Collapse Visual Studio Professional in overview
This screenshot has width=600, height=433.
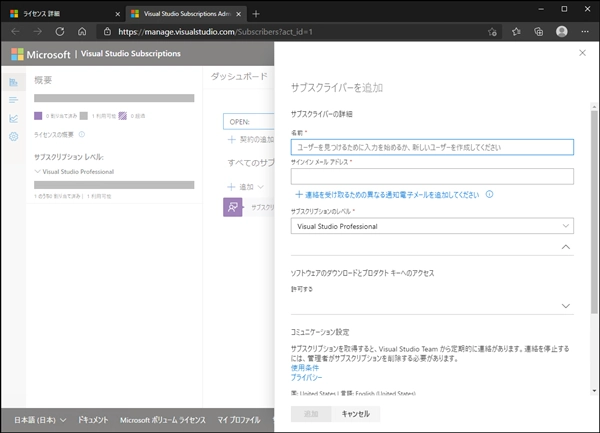pos(37,171)
